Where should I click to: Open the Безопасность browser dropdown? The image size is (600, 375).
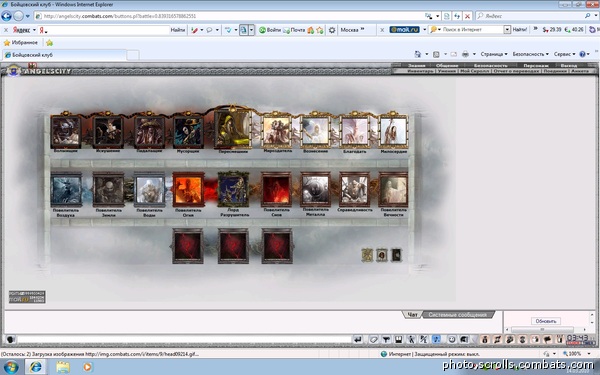pyautogui.click(x=530, y=54)
